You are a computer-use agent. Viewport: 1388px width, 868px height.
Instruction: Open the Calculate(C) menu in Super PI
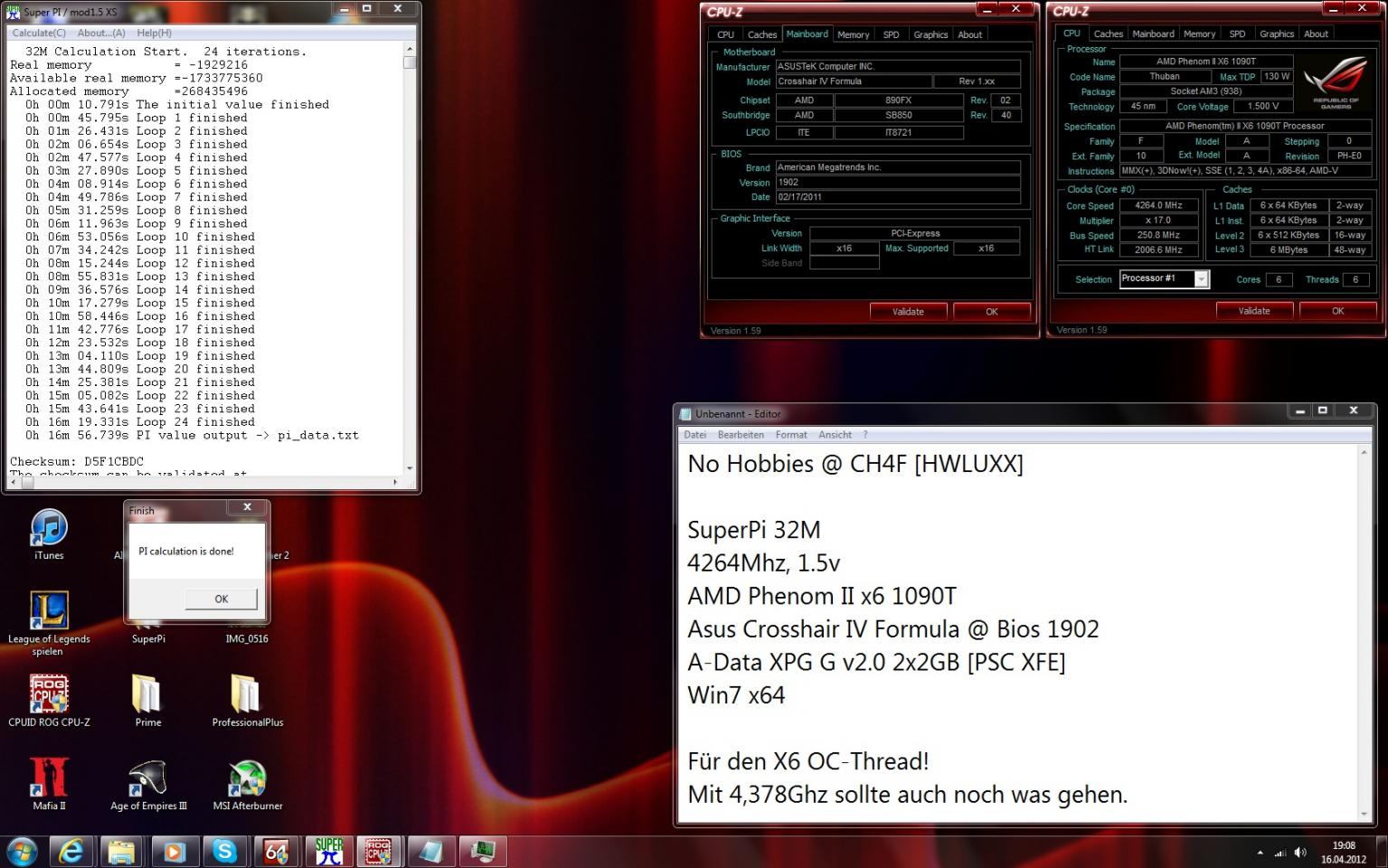pyautogui.click(x=38, y=33)
